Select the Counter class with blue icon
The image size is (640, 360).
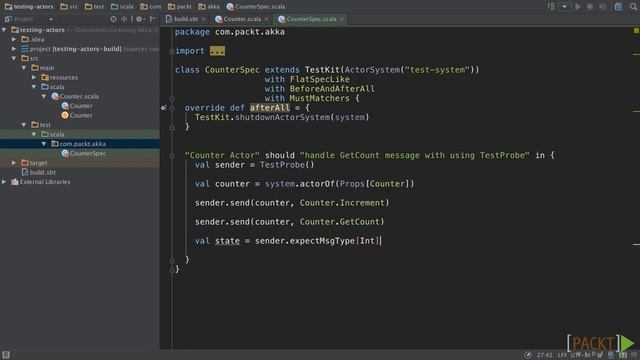(x=77, y=106)
